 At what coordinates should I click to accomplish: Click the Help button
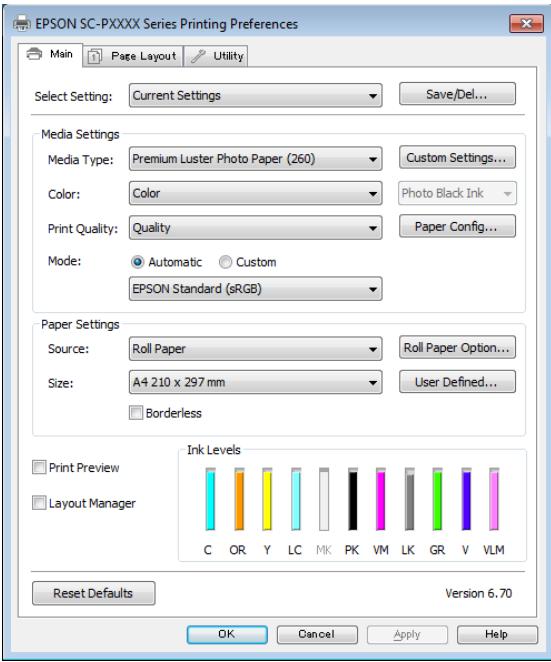tap(497, 635)
